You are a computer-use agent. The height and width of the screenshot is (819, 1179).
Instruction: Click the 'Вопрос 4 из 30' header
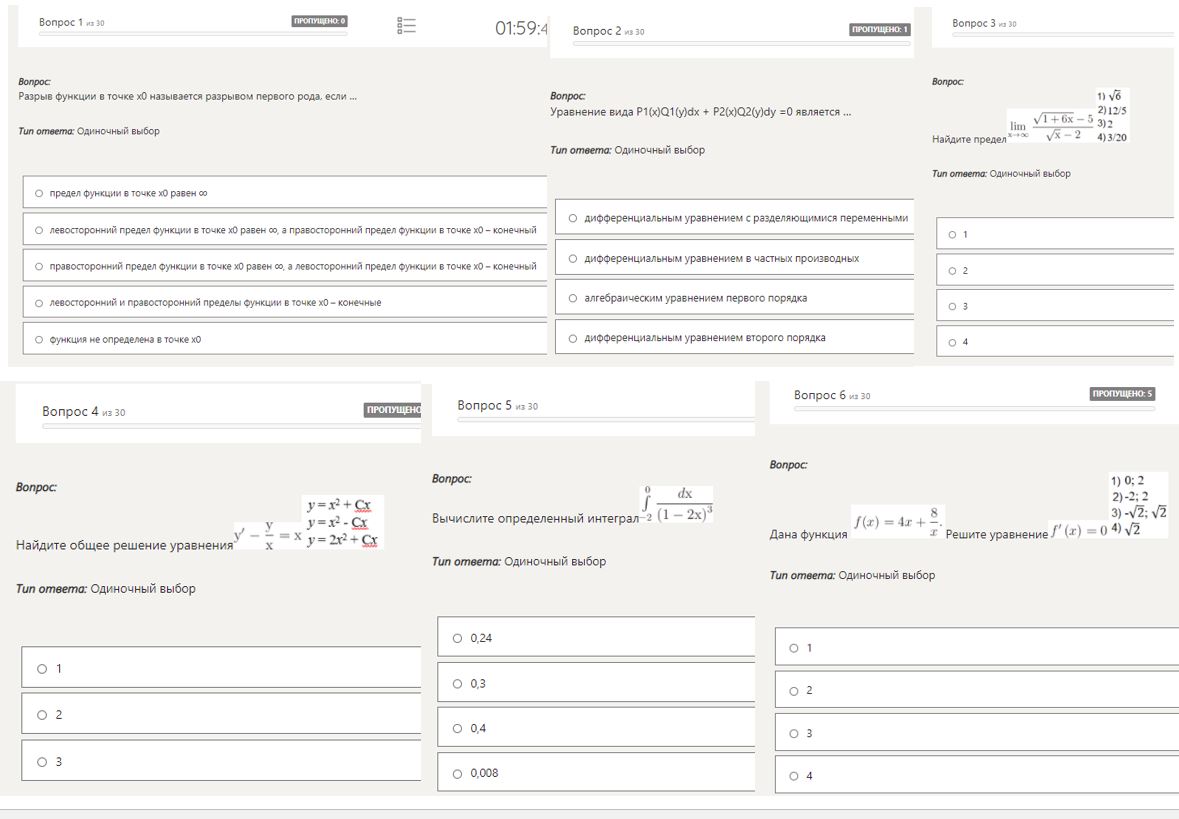click(84, 412)
